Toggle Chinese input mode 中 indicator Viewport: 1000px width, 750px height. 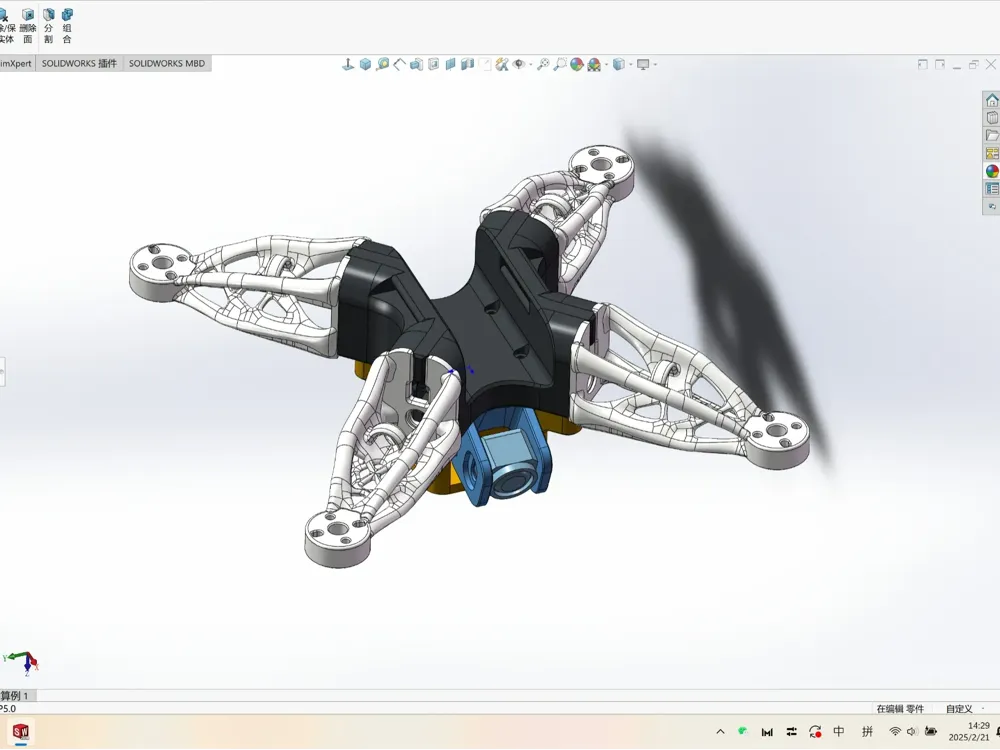[x=839, y=732]
